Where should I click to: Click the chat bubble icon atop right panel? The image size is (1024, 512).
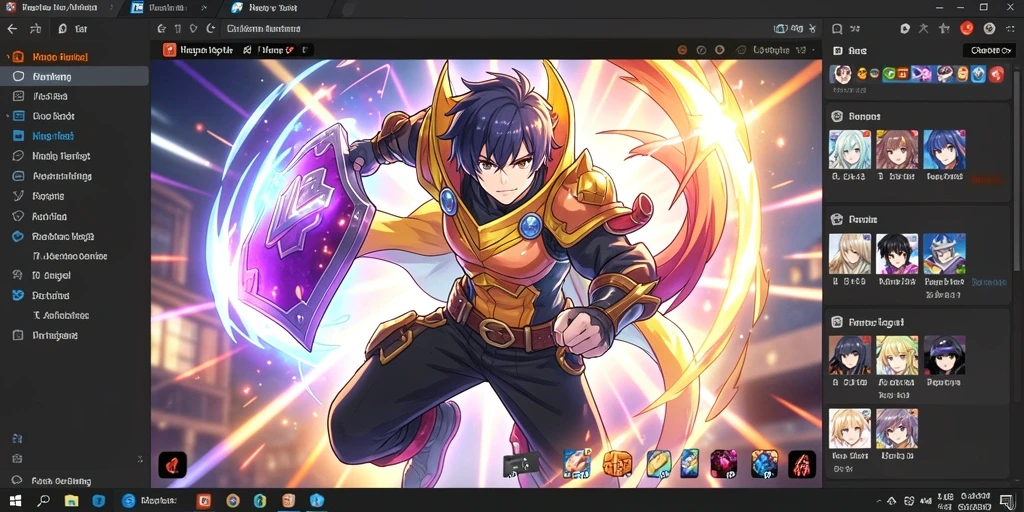[x=837, y=29]
